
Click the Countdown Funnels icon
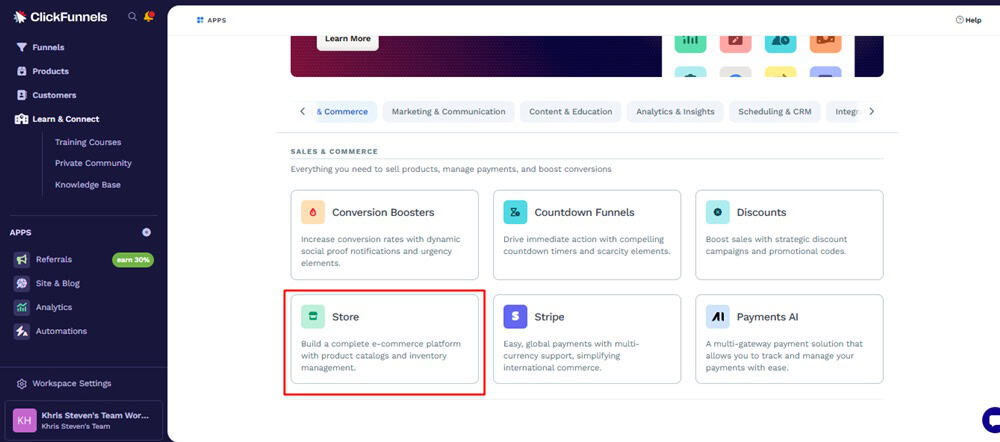point(515,212)
